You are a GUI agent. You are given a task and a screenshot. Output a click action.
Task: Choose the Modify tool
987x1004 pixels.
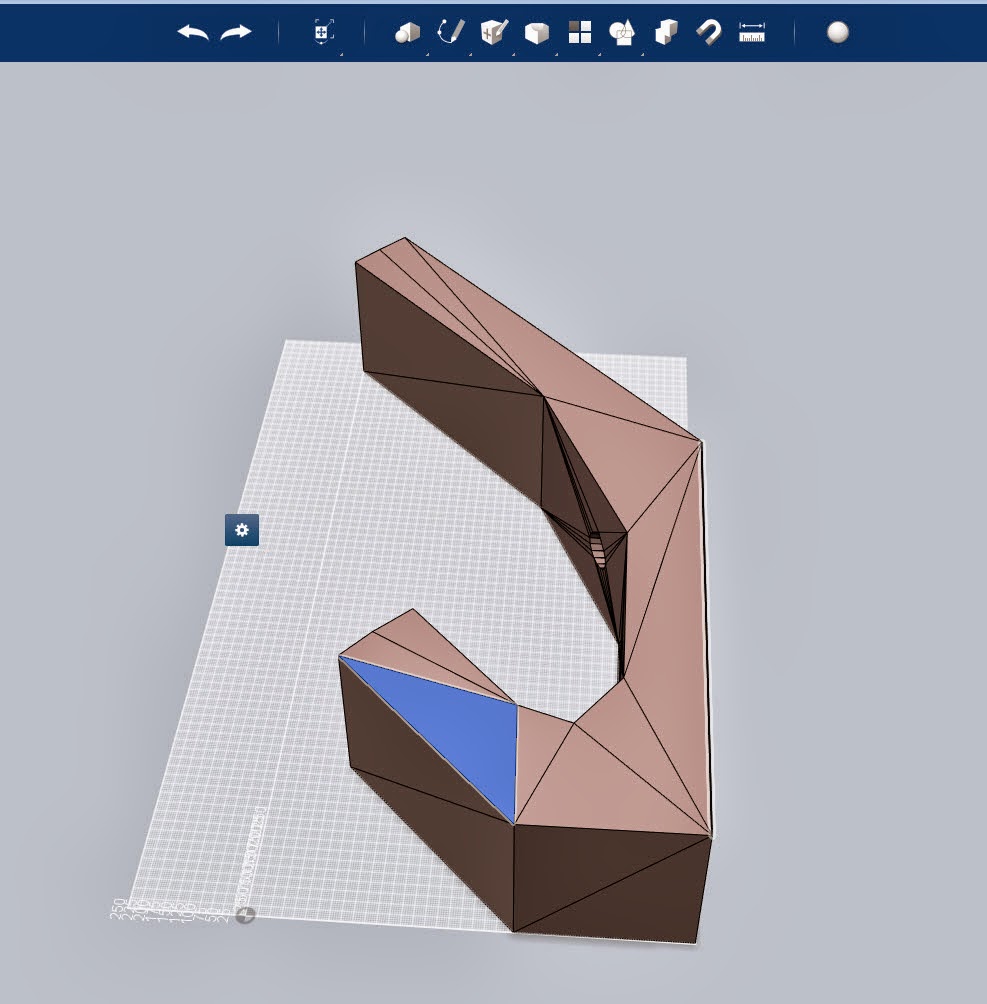(x=537, y=33)
